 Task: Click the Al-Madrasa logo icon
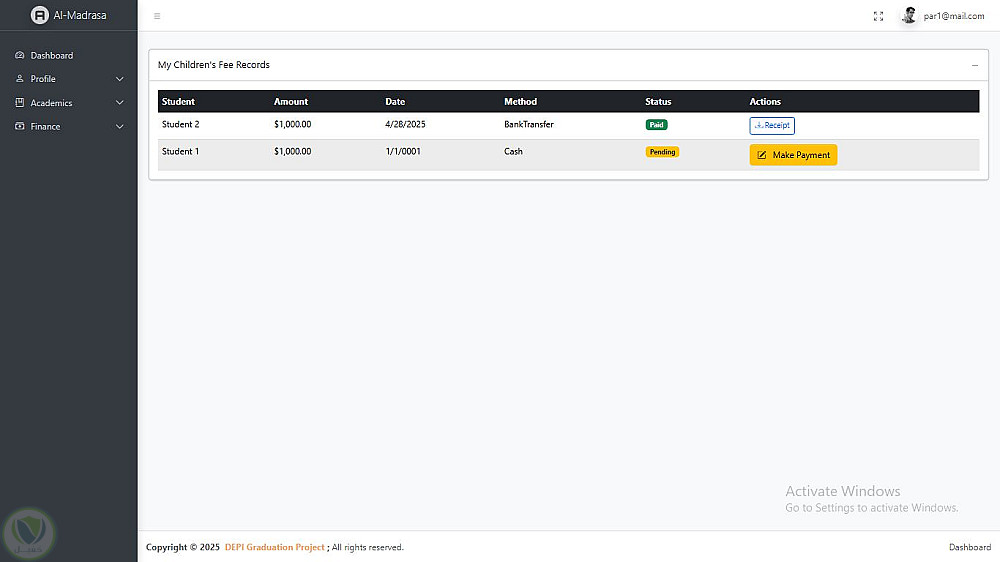[40, 15]
